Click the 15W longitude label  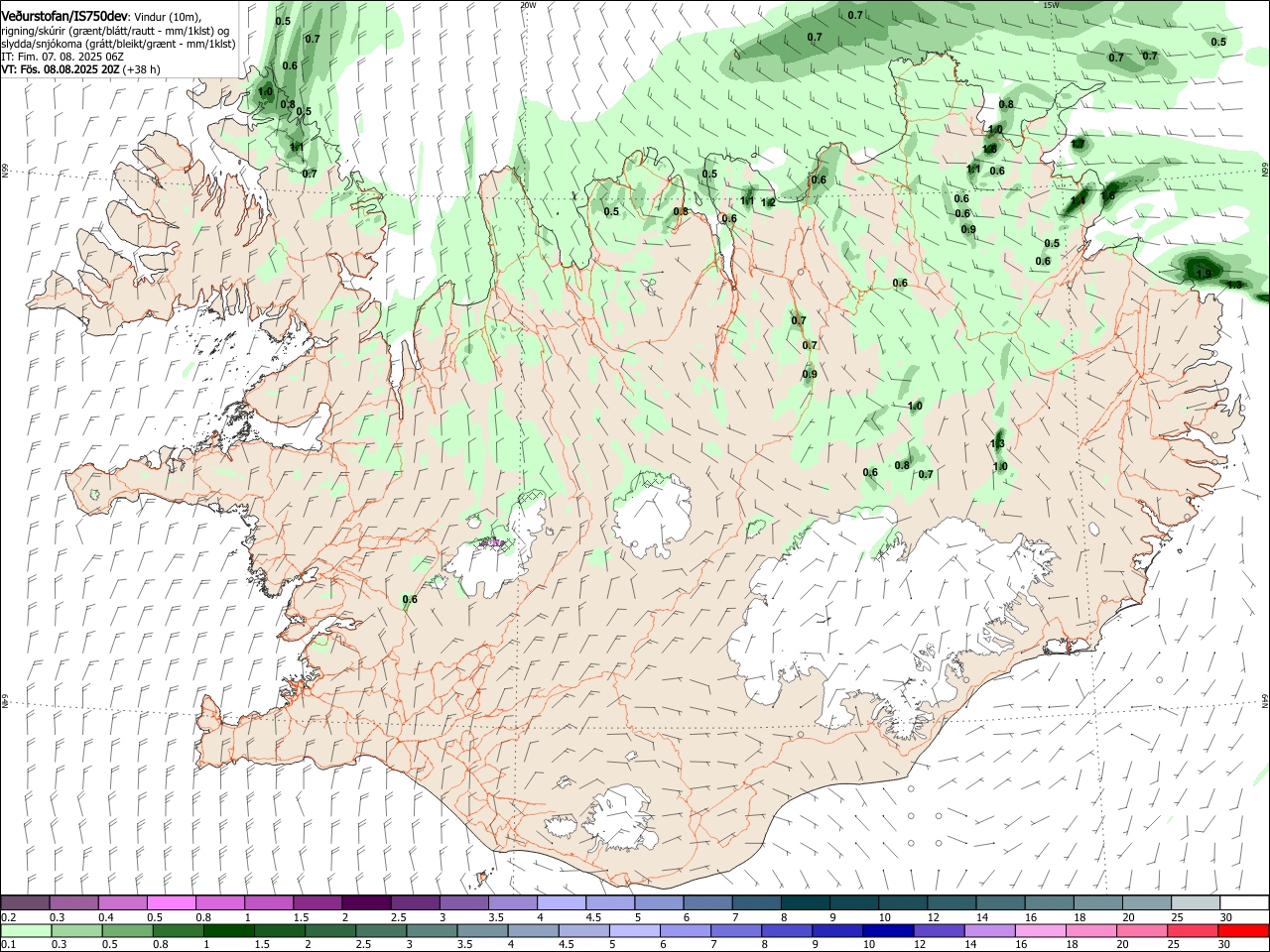coord(1052,5)
